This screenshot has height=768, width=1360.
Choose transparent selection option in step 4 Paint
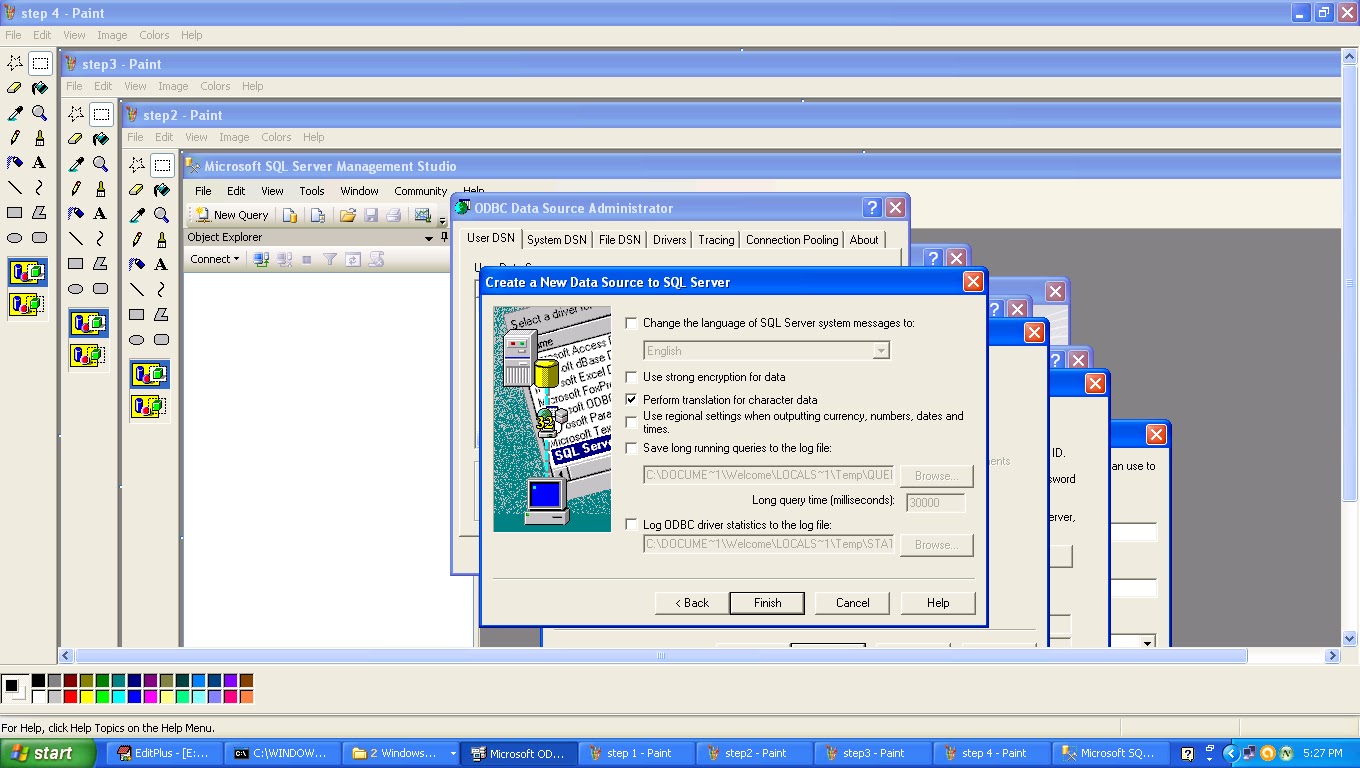coord(27,303)
